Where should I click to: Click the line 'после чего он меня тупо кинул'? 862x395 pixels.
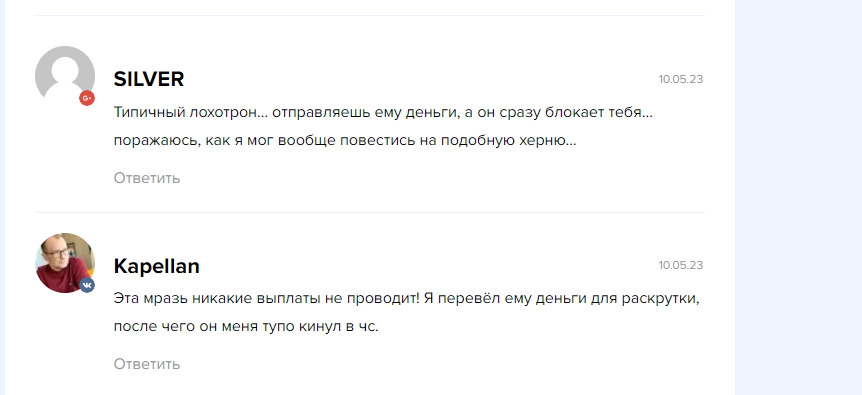(246, 327)
